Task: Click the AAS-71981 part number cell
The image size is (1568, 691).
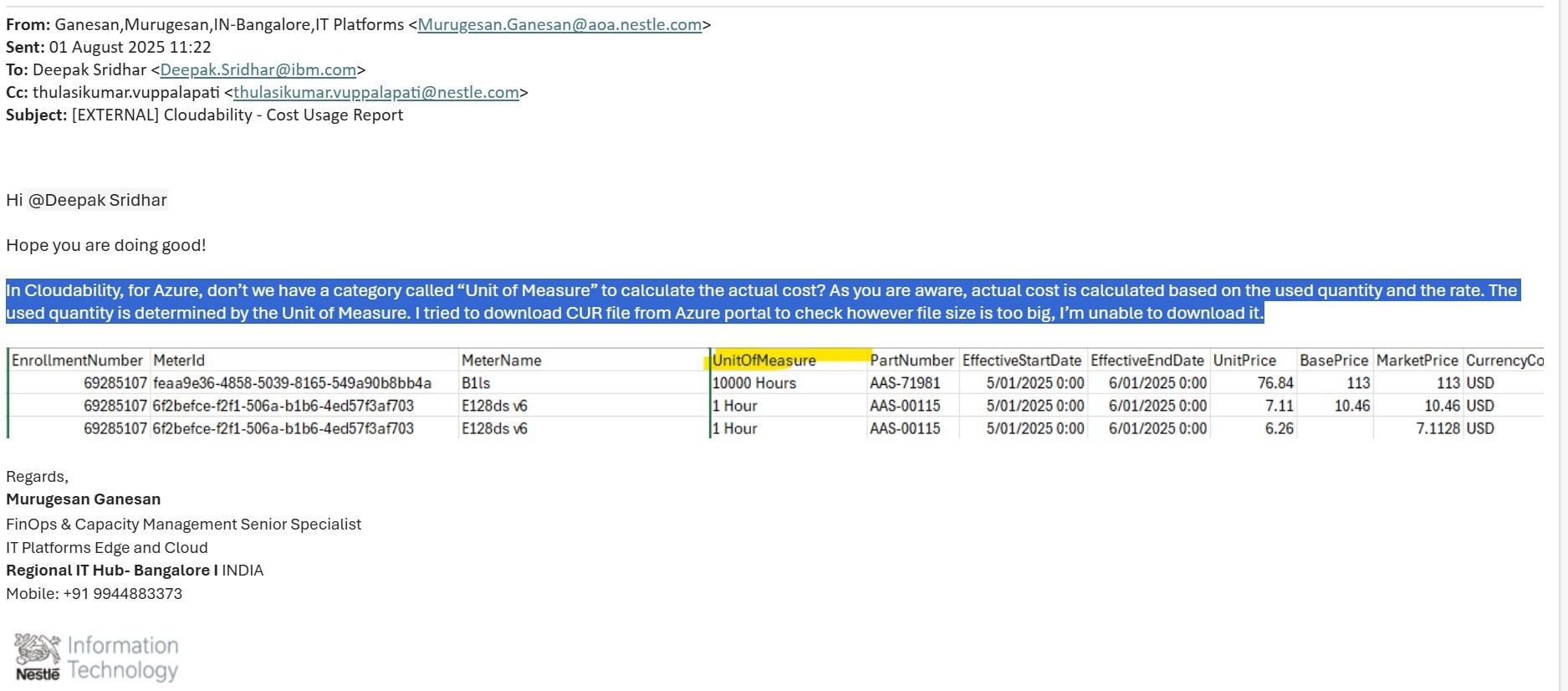Action: coord(905,383)
